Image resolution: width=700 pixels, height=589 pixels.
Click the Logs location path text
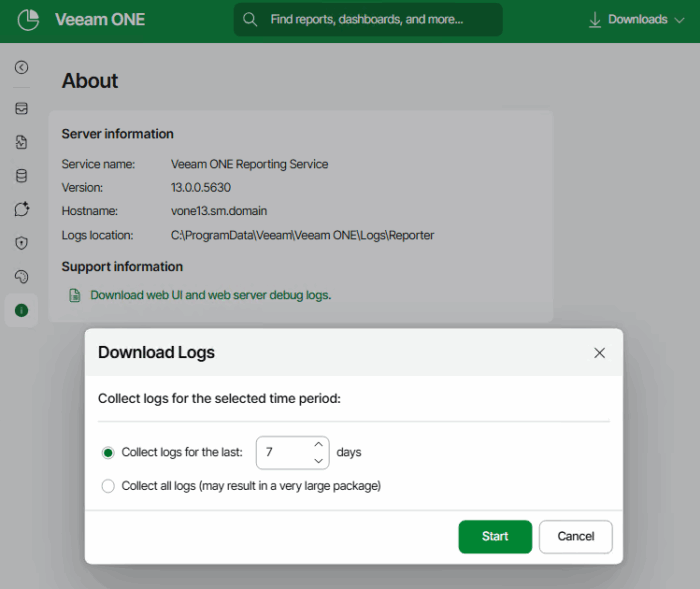point(302,235)
